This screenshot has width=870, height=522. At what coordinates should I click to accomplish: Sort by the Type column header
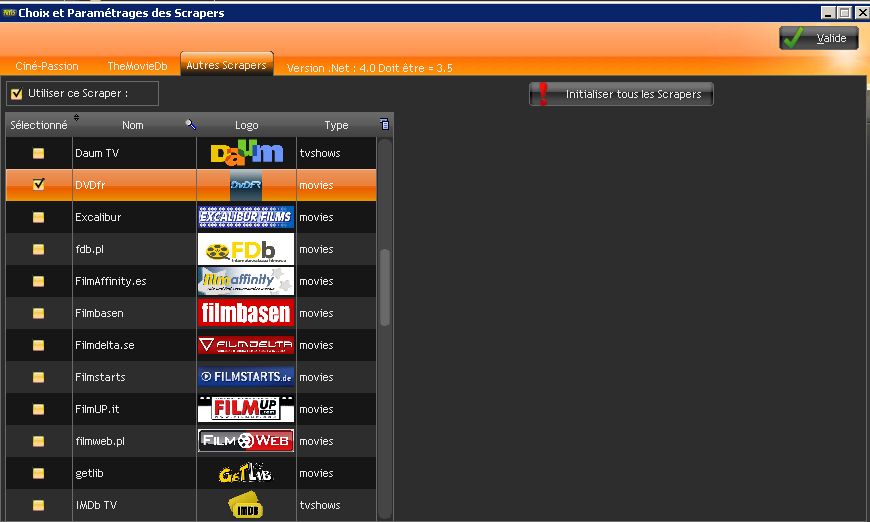point(336,125)
